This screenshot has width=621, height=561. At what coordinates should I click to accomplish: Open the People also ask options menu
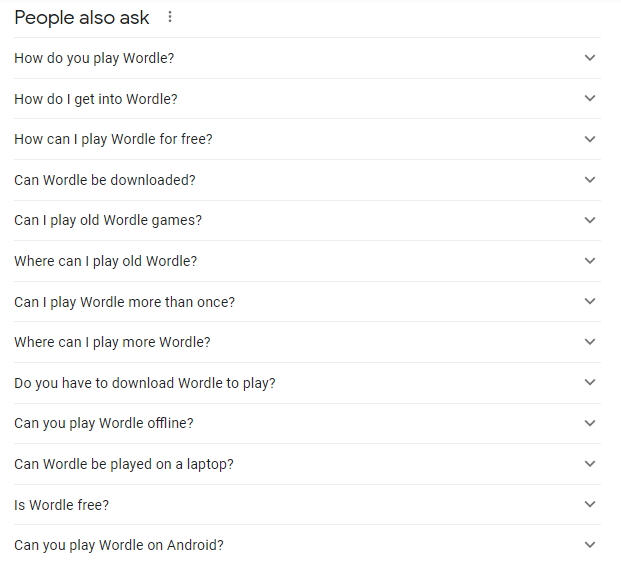coord(170,17)
